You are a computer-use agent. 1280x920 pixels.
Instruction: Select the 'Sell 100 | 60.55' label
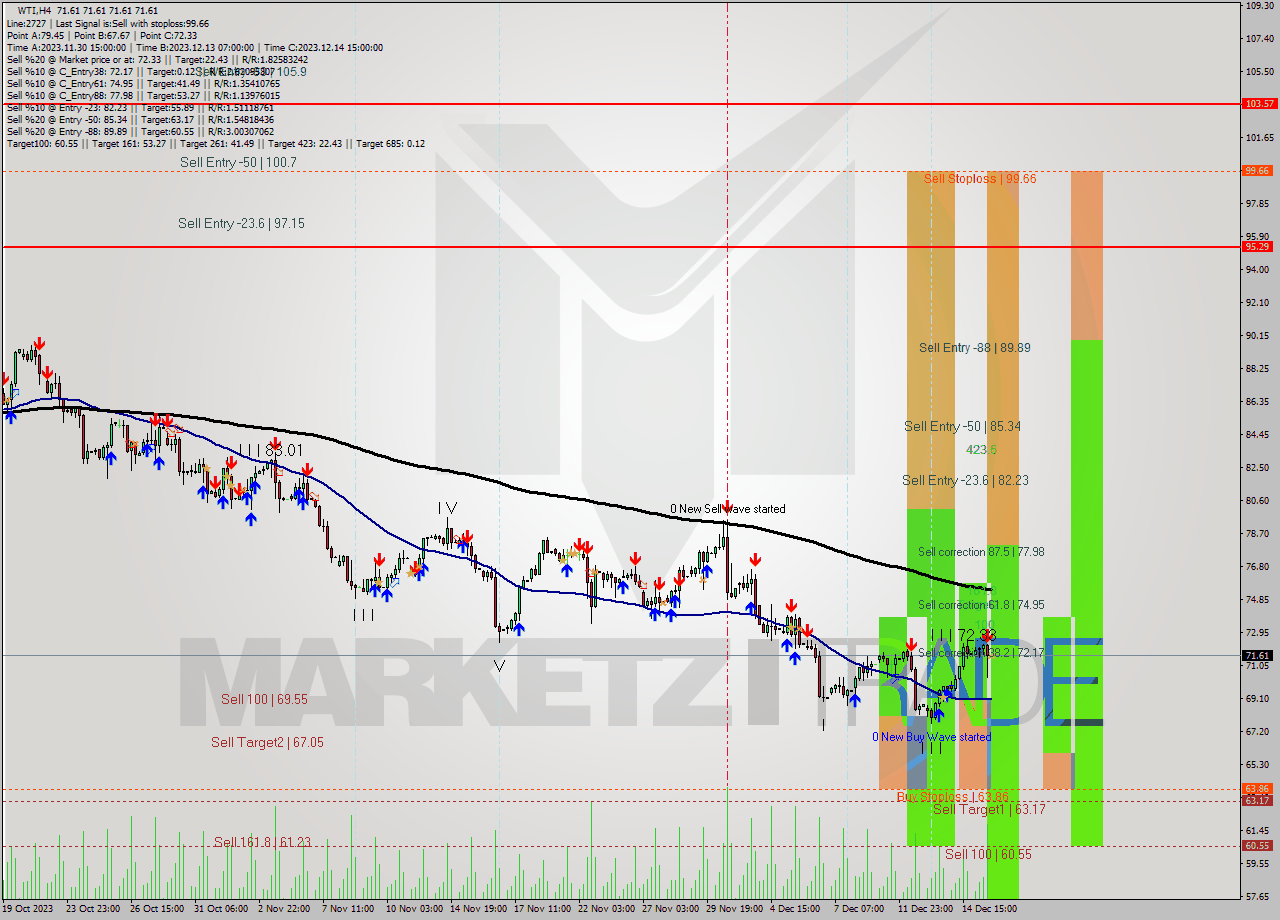pos(988,854)
